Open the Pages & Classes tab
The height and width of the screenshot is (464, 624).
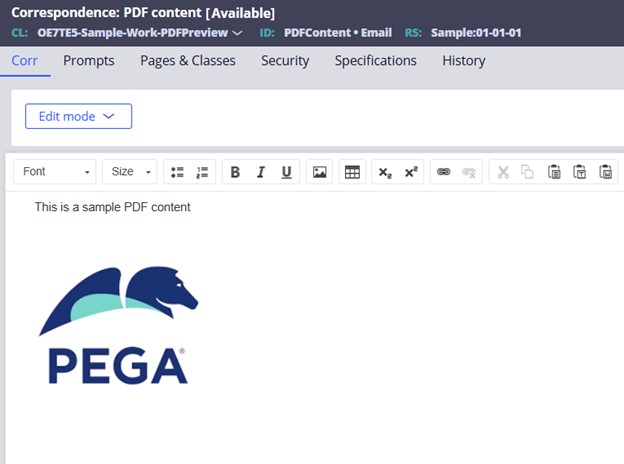188,60
